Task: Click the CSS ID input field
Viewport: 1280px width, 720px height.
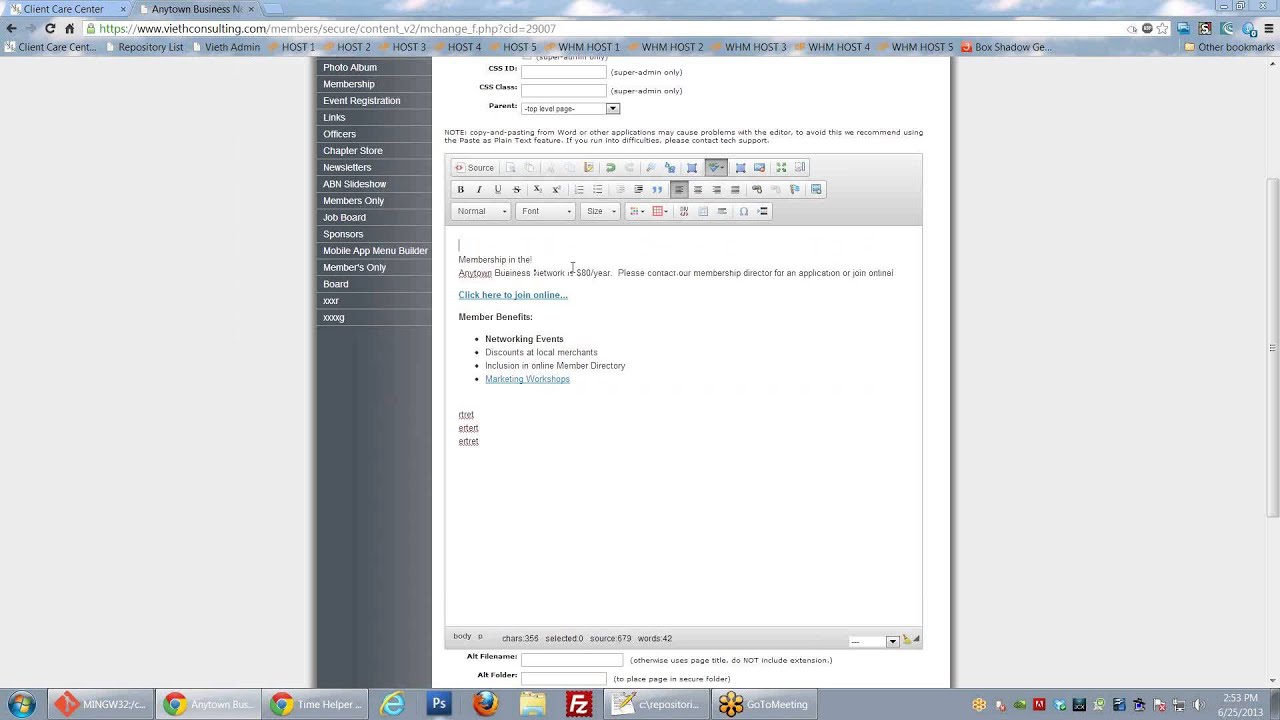Action: 563,72
